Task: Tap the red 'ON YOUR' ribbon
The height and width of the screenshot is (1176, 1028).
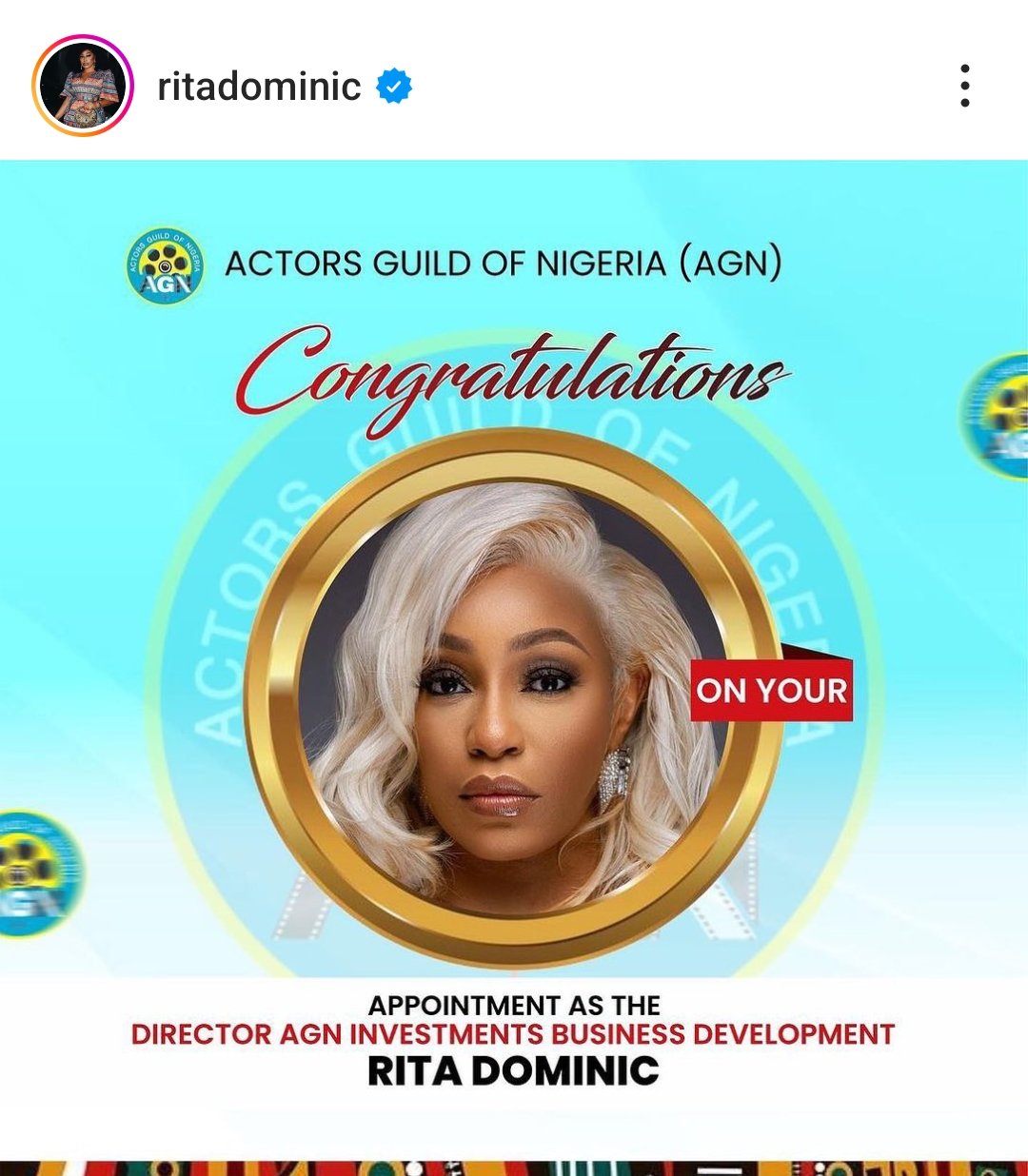Action: click(772, 690)
